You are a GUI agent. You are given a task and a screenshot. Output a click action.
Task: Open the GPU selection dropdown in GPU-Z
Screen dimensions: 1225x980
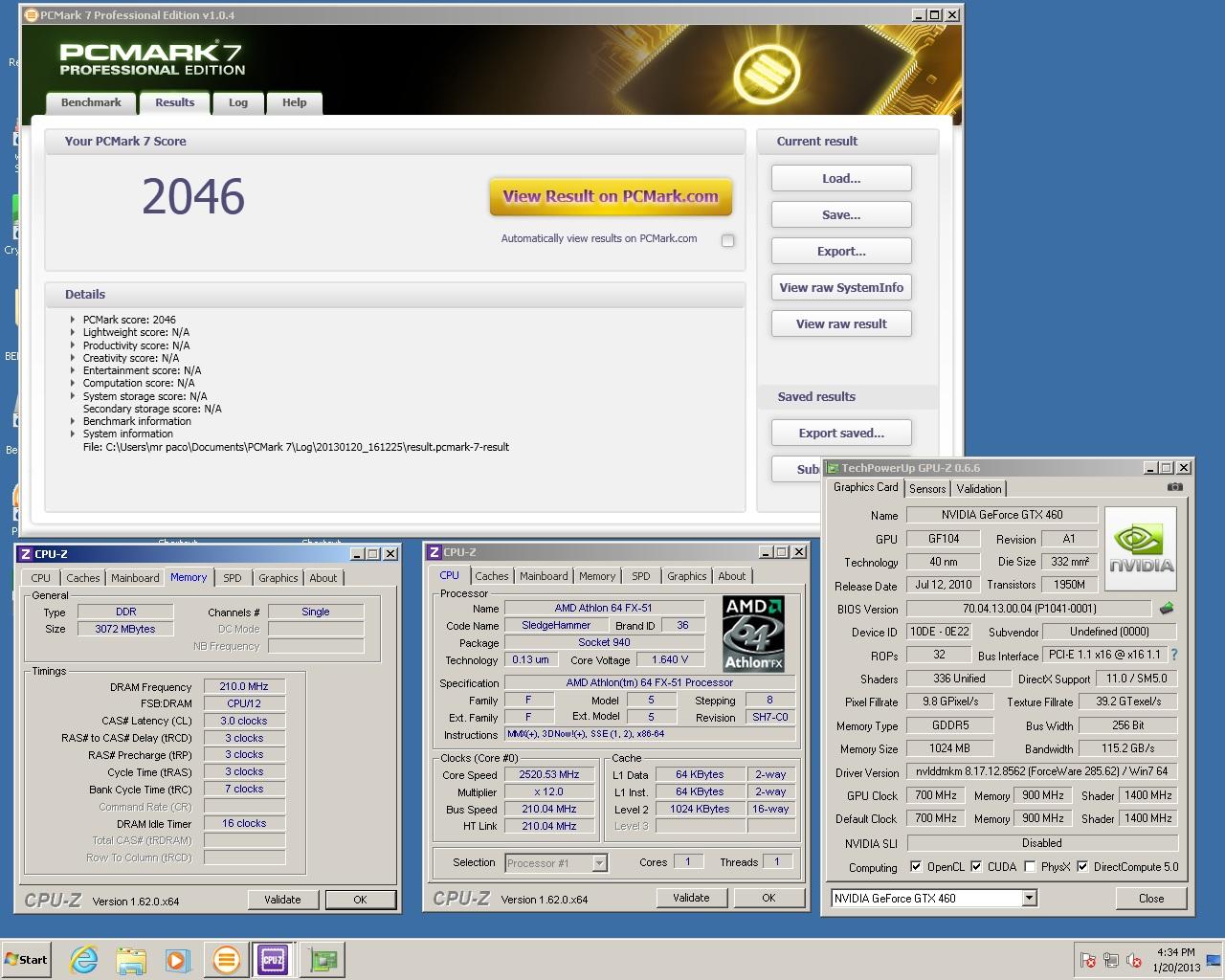pos(1030,898)
